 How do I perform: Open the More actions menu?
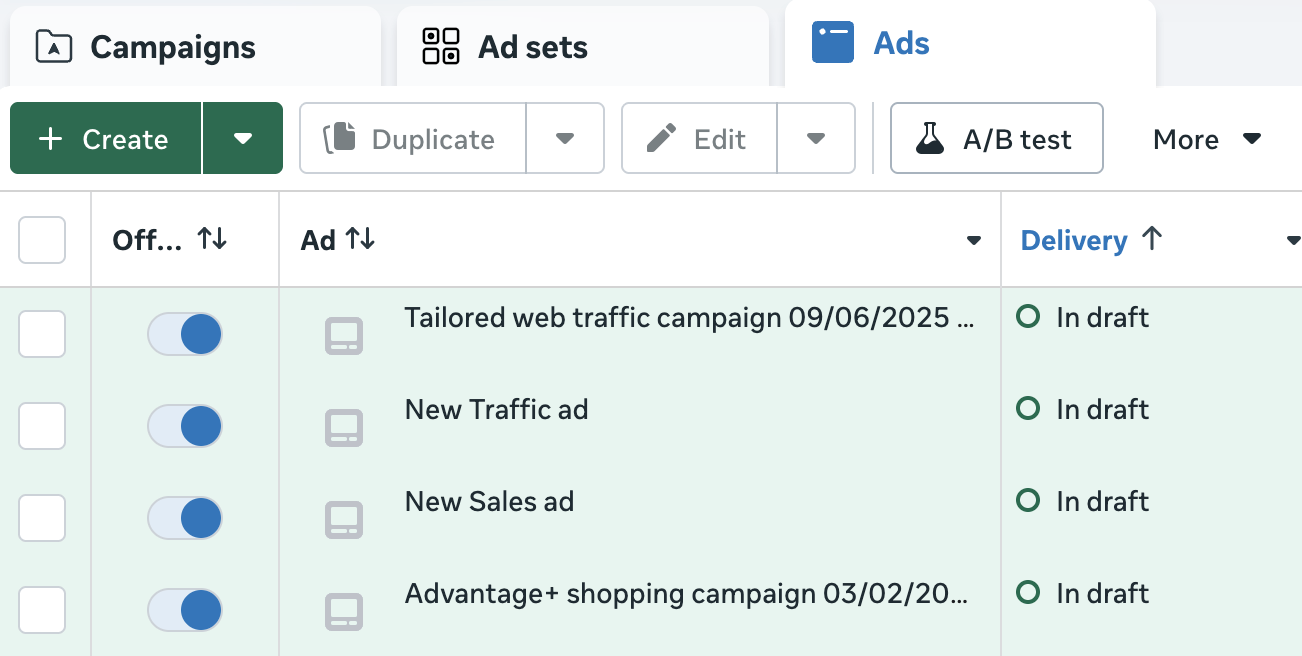point(1206,139)
